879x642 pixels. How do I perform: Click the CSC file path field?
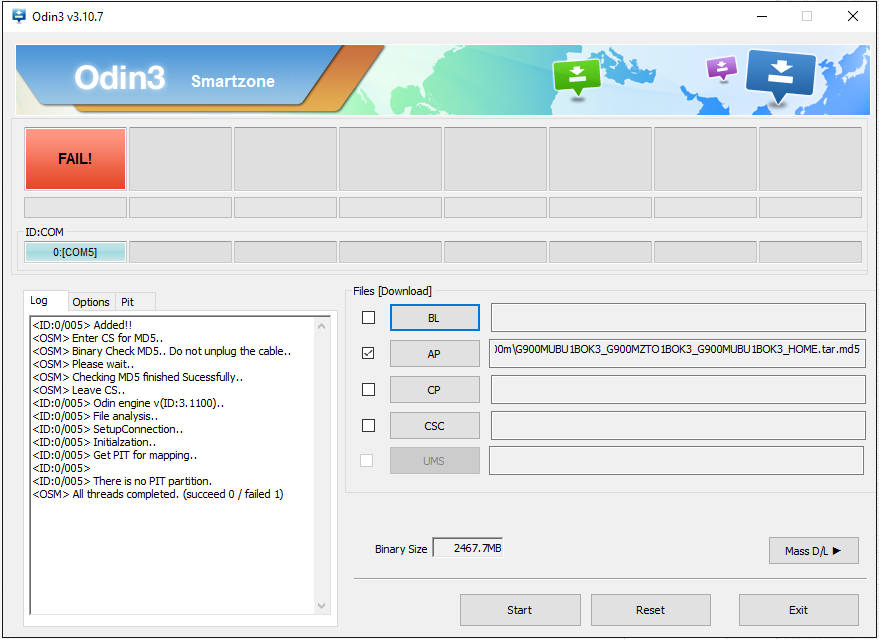click(678, 426)
